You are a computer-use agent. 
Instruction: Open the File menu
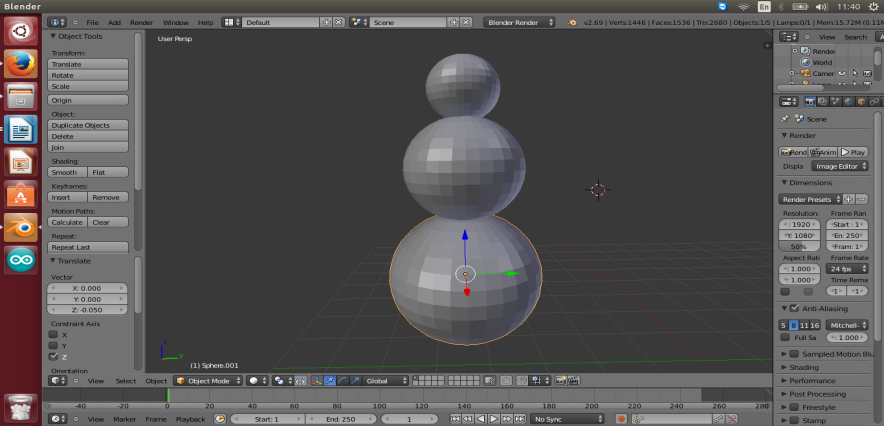92,23
